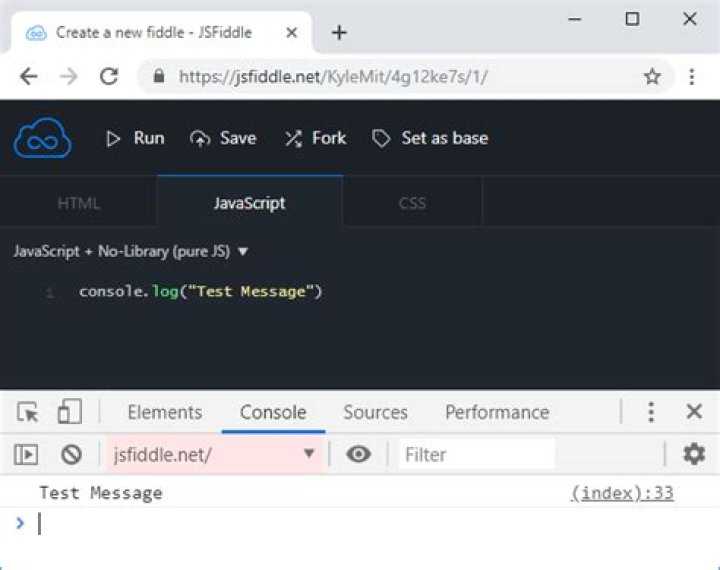Open DevTools more options menu
The image size is (720, 570).
click(x=651, y=412)
